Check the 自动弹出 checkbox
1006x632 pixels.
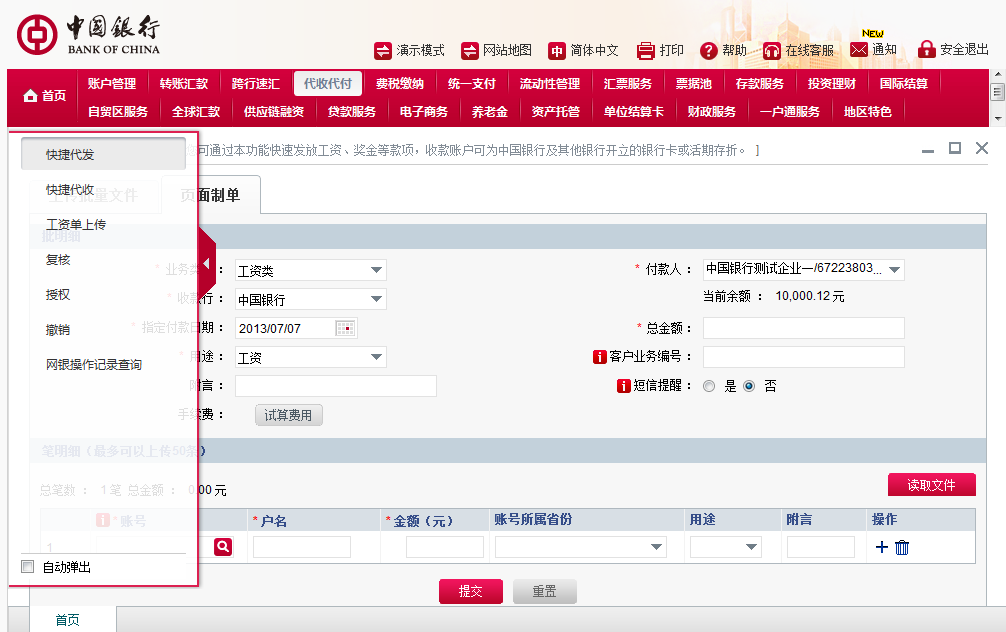tap(27, 566)
